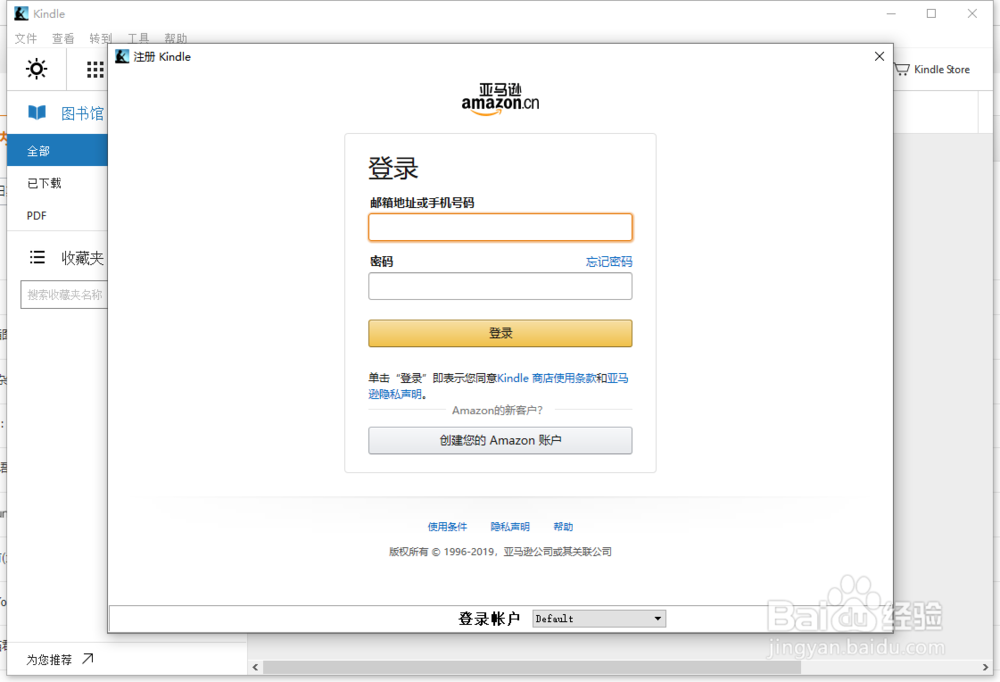Screen dimensions: 1000x682
Task: Open the 文件 menu
Action: 26,38
